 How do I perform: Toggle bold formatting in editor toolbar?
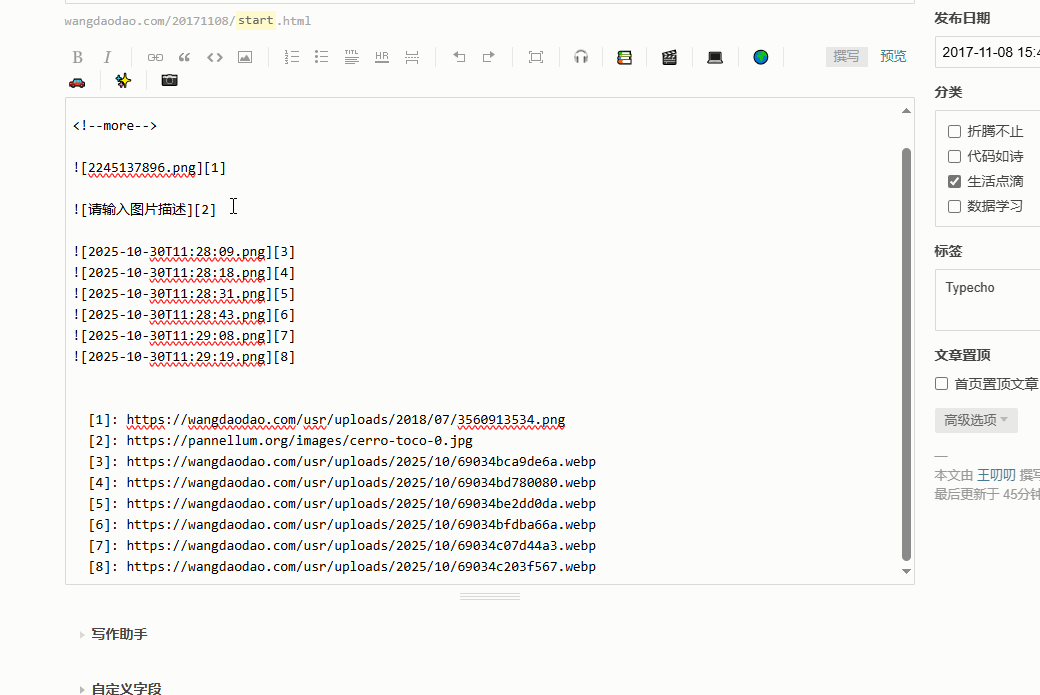coord(78,57)
